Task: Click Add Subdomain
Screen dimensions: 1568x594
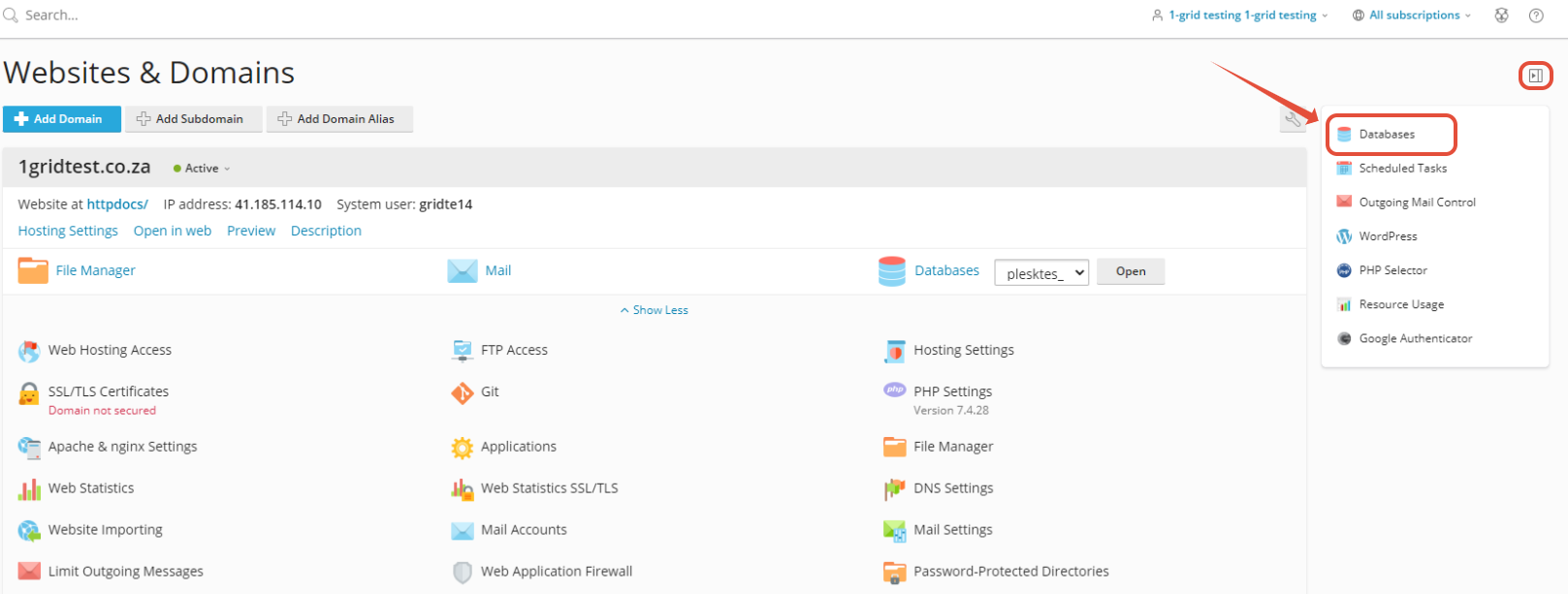Action: 194,119
